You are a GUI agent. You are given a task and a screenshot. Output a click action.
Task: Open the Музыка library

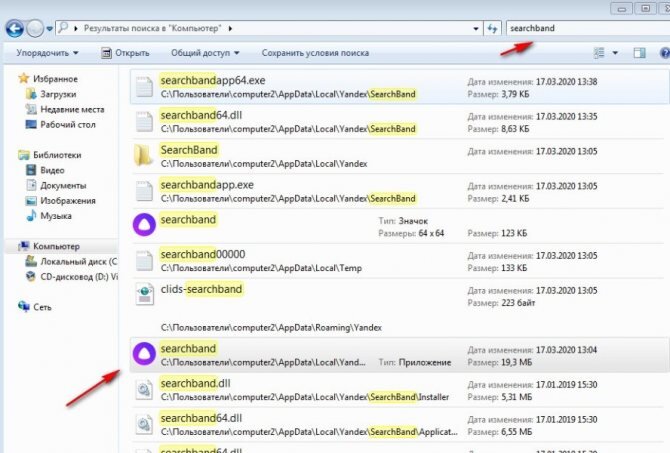(56, 216)
